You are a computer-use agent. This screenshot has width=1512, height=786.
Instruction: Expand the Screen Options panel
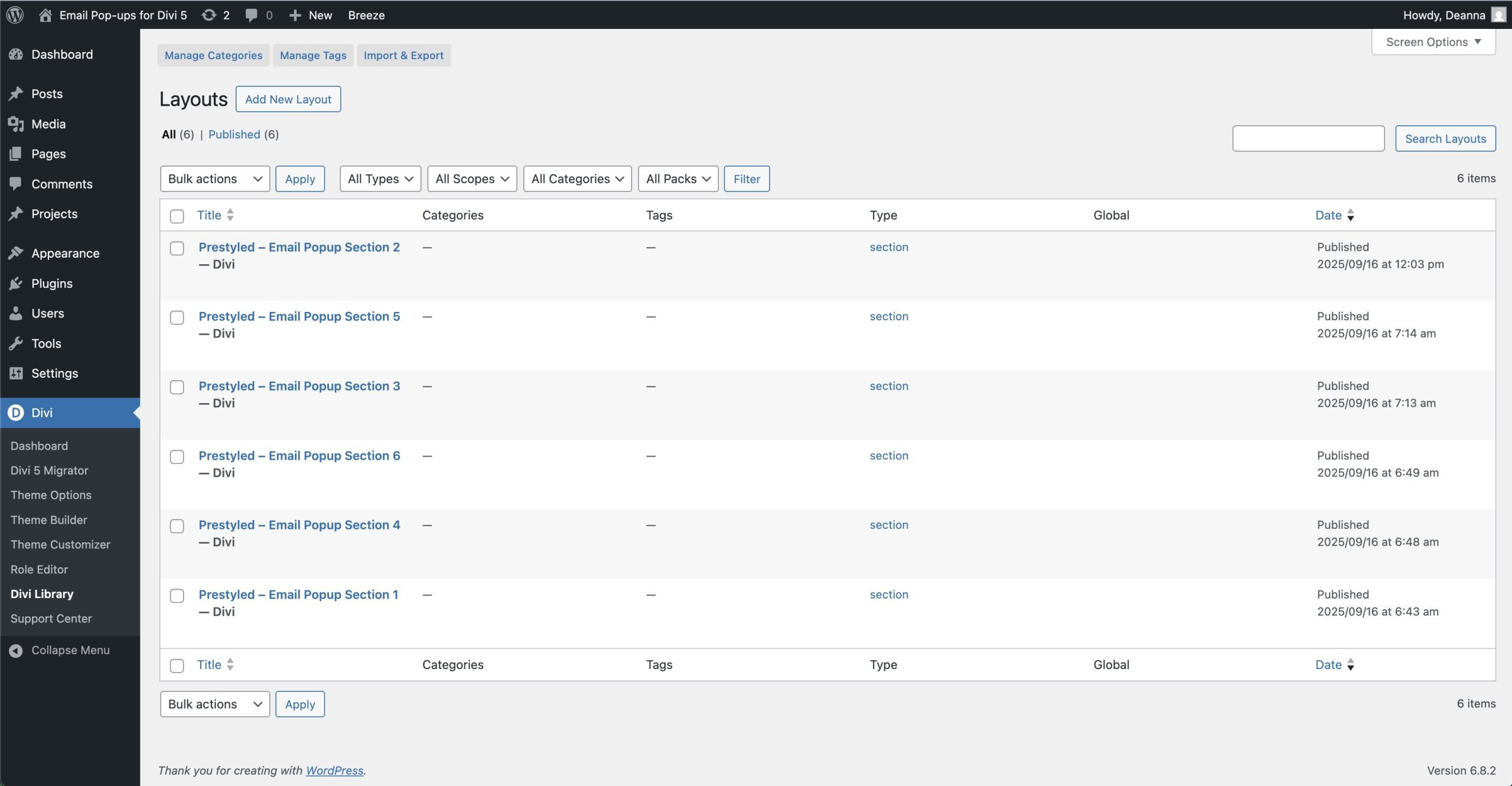[x=1433, y=42]
